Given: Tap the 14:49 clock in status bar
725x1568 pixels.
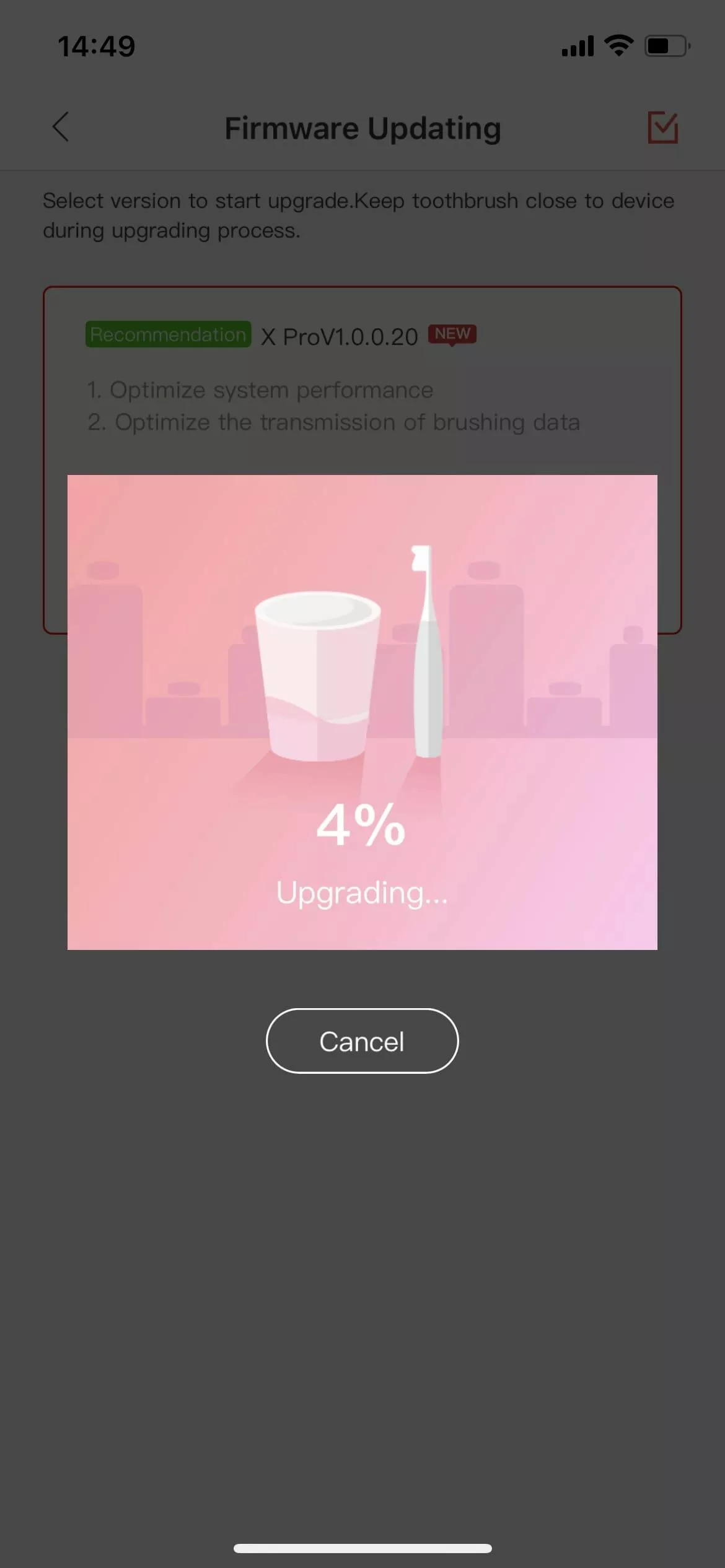Looking at the screenshot, I should 97,46.
